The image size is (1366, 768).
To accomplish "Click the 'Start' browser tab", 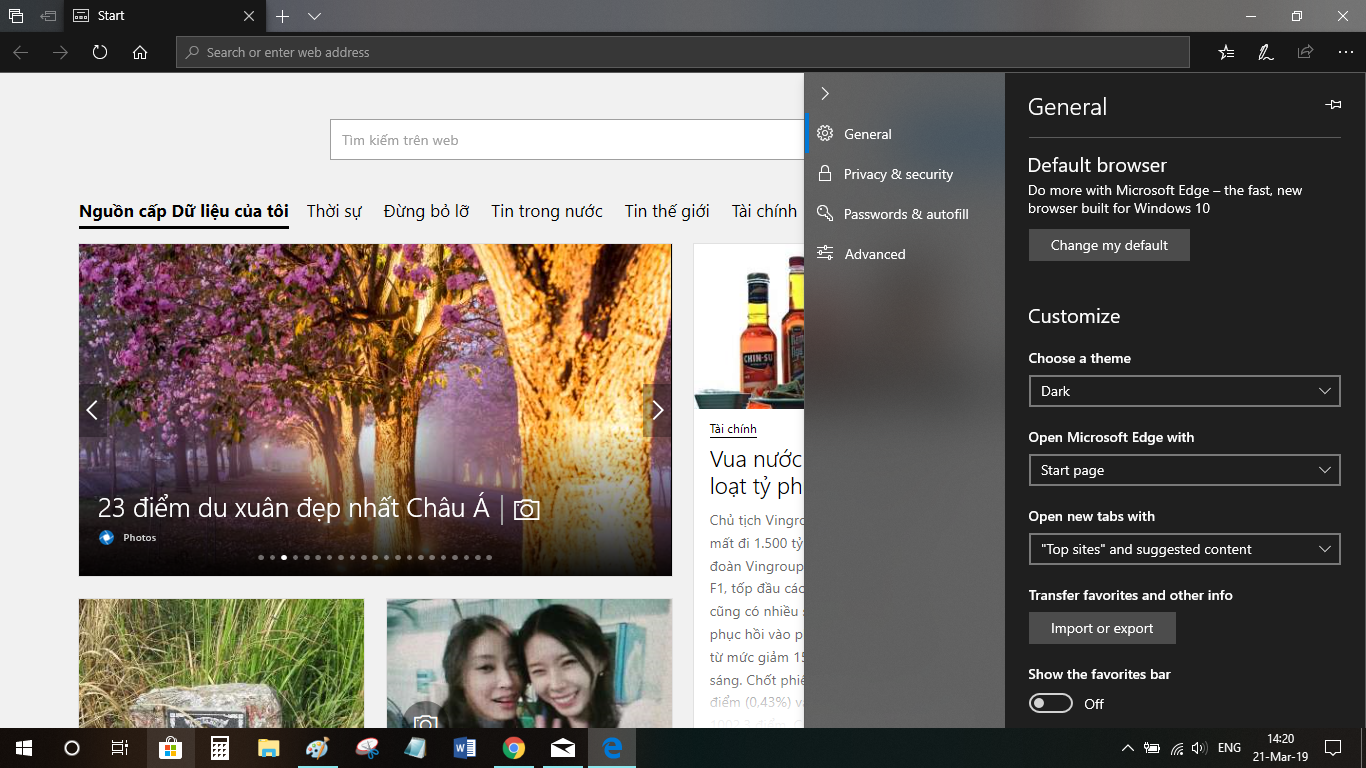I will [166, 16].
